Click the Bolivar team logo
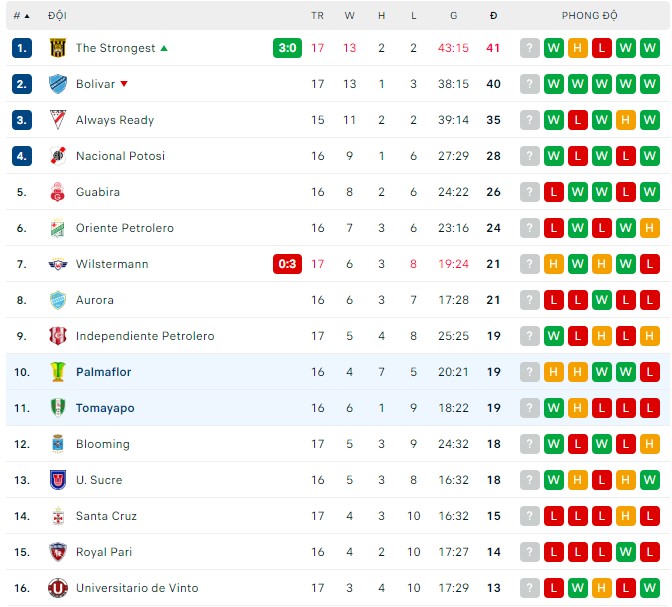This screenshot has width=672, height=607. pos(57,84)
